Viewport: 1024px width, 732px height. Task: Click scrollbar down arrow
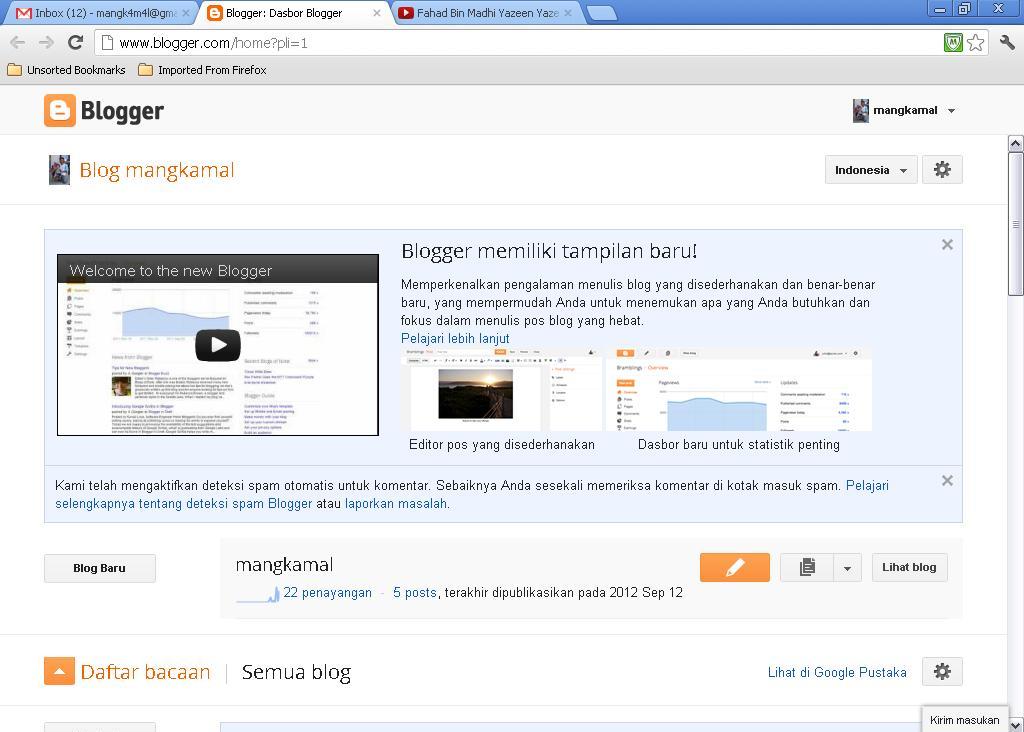[1016, 725]
